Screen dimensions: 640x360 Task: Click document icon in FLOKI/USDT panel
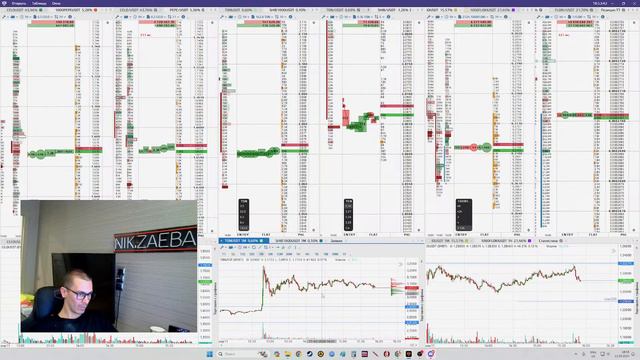(569, 17)
